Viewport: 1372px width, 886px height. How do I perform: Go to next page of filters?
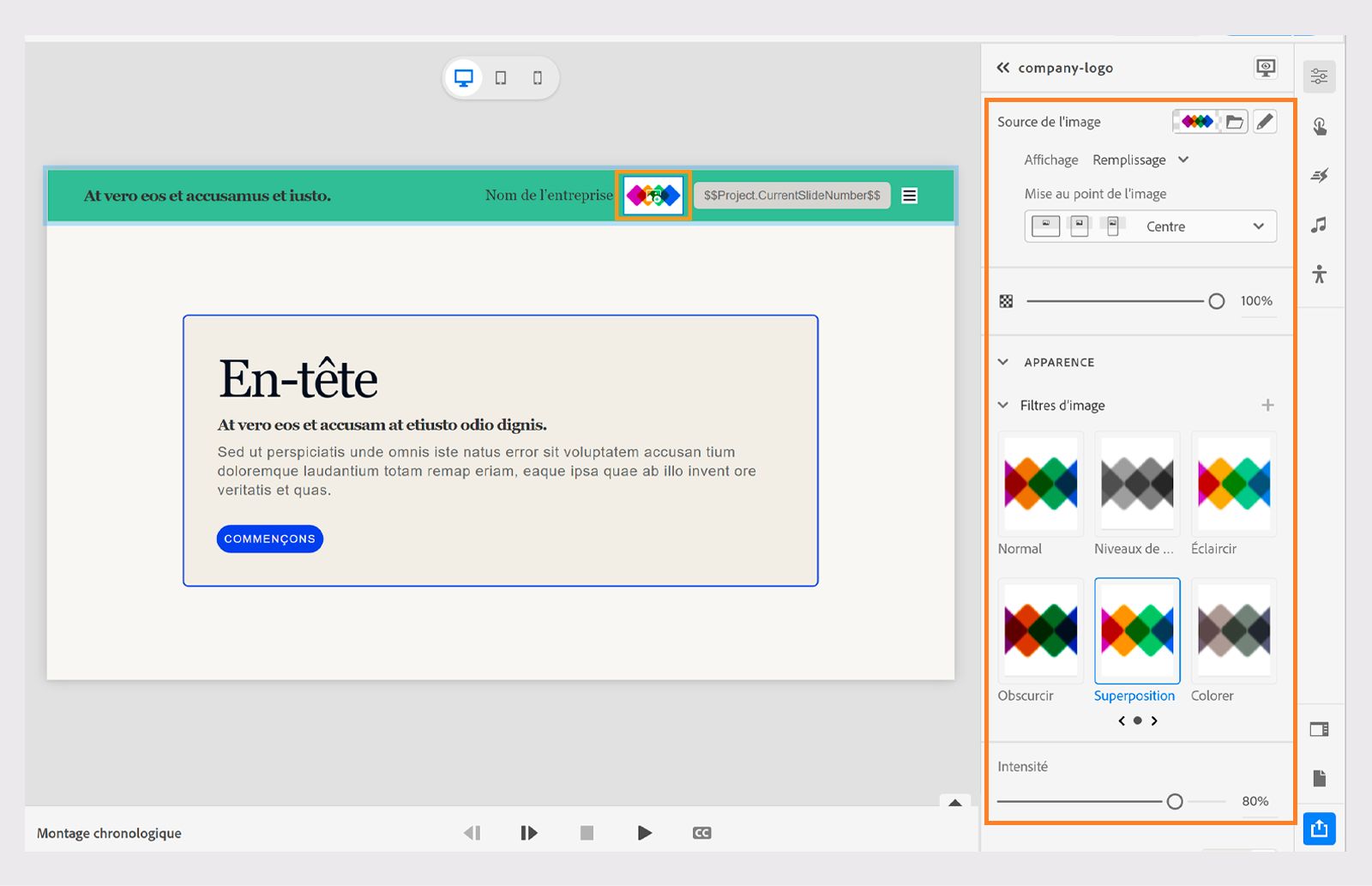[x=1154, y=720]
